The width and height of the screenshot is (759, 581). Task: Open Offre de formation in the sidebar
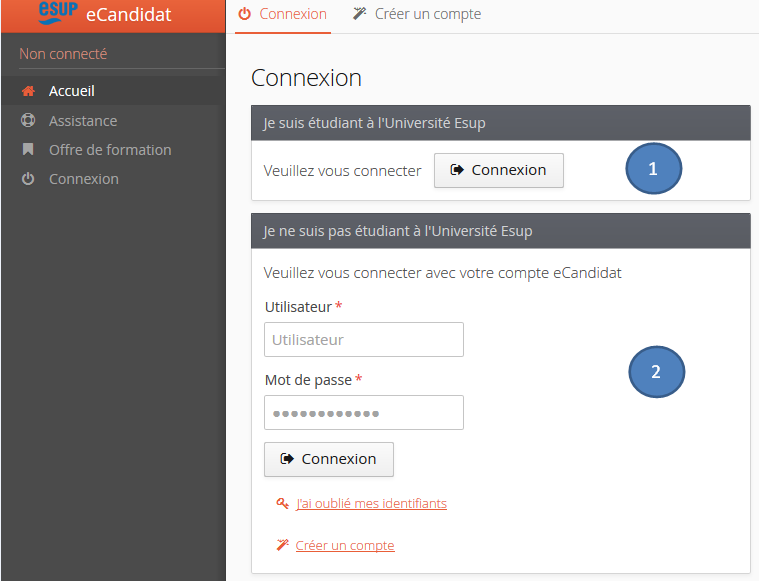tap(110, 150)
